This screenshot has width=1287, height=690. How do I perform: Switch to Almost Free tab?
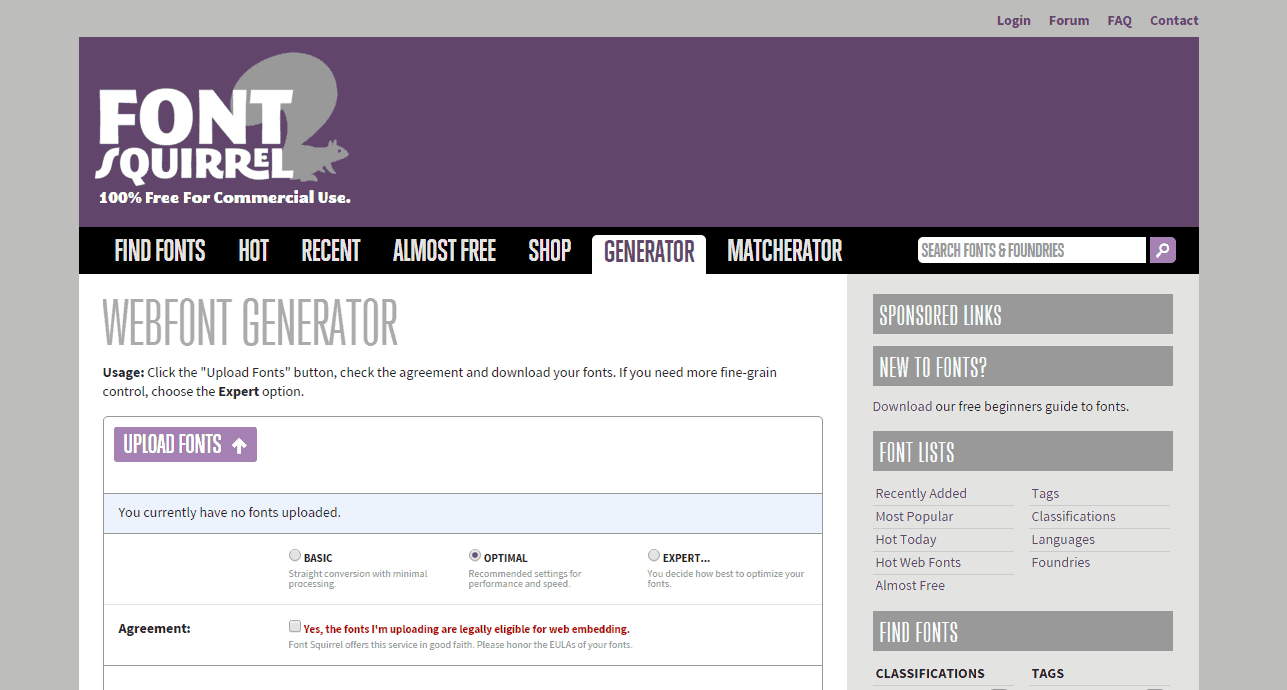(444, 251)
